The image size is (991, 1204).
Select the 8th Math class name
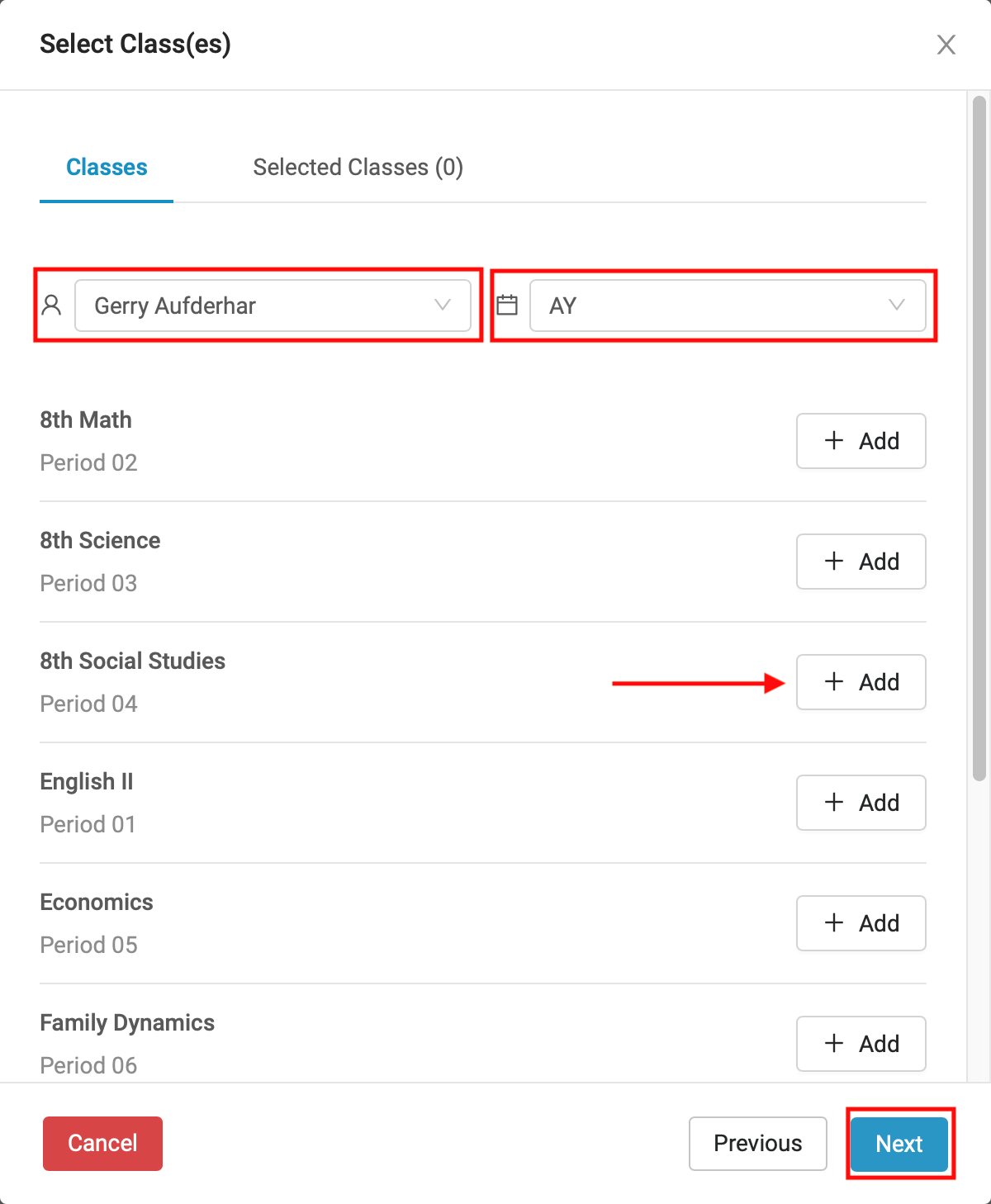pos(86,420)
